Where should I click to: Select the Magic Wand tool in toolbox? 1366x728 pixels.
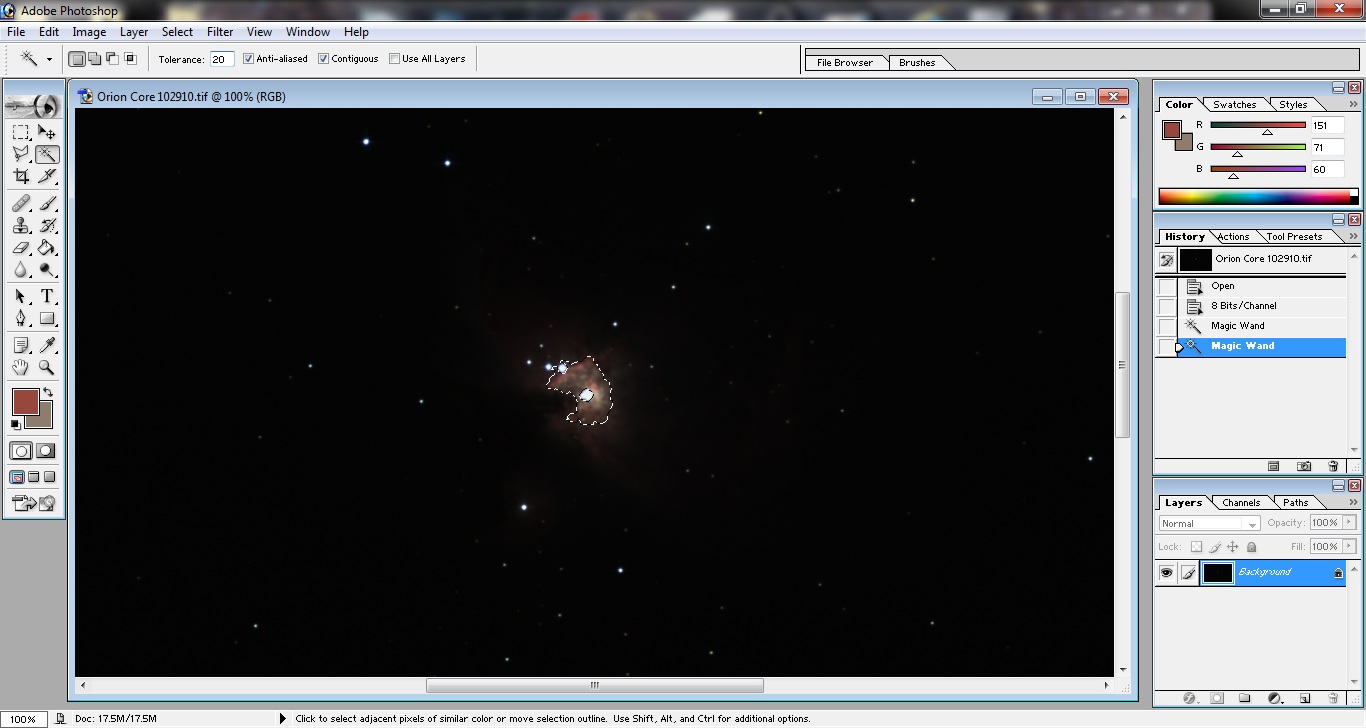coord(47,154)
